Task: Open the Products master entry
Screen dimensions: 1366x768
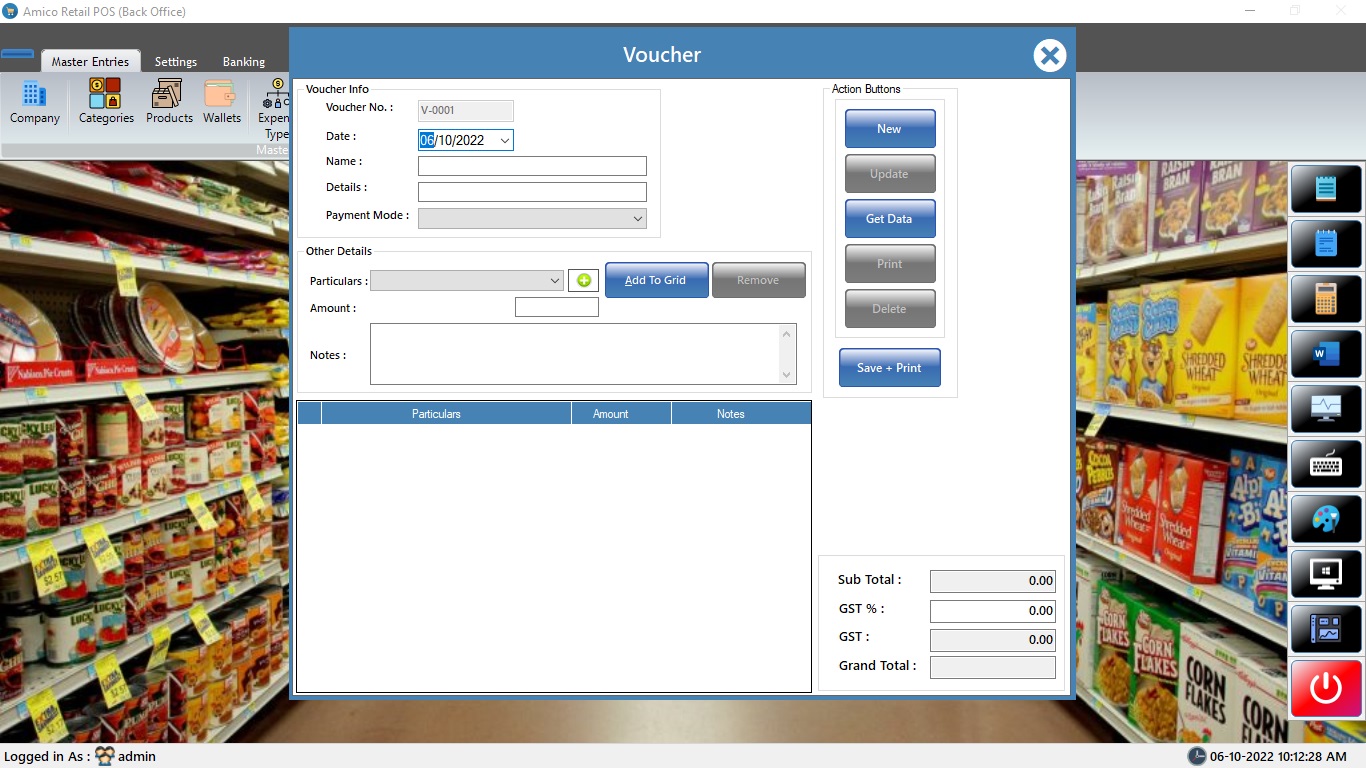Action: point(169,103)
